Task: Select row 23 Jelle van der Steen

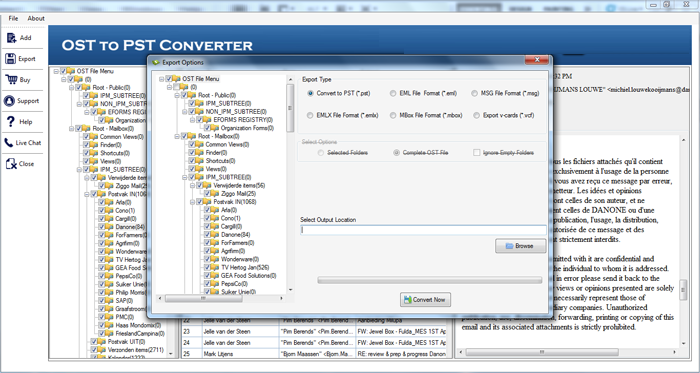Action: pos(314,332)
